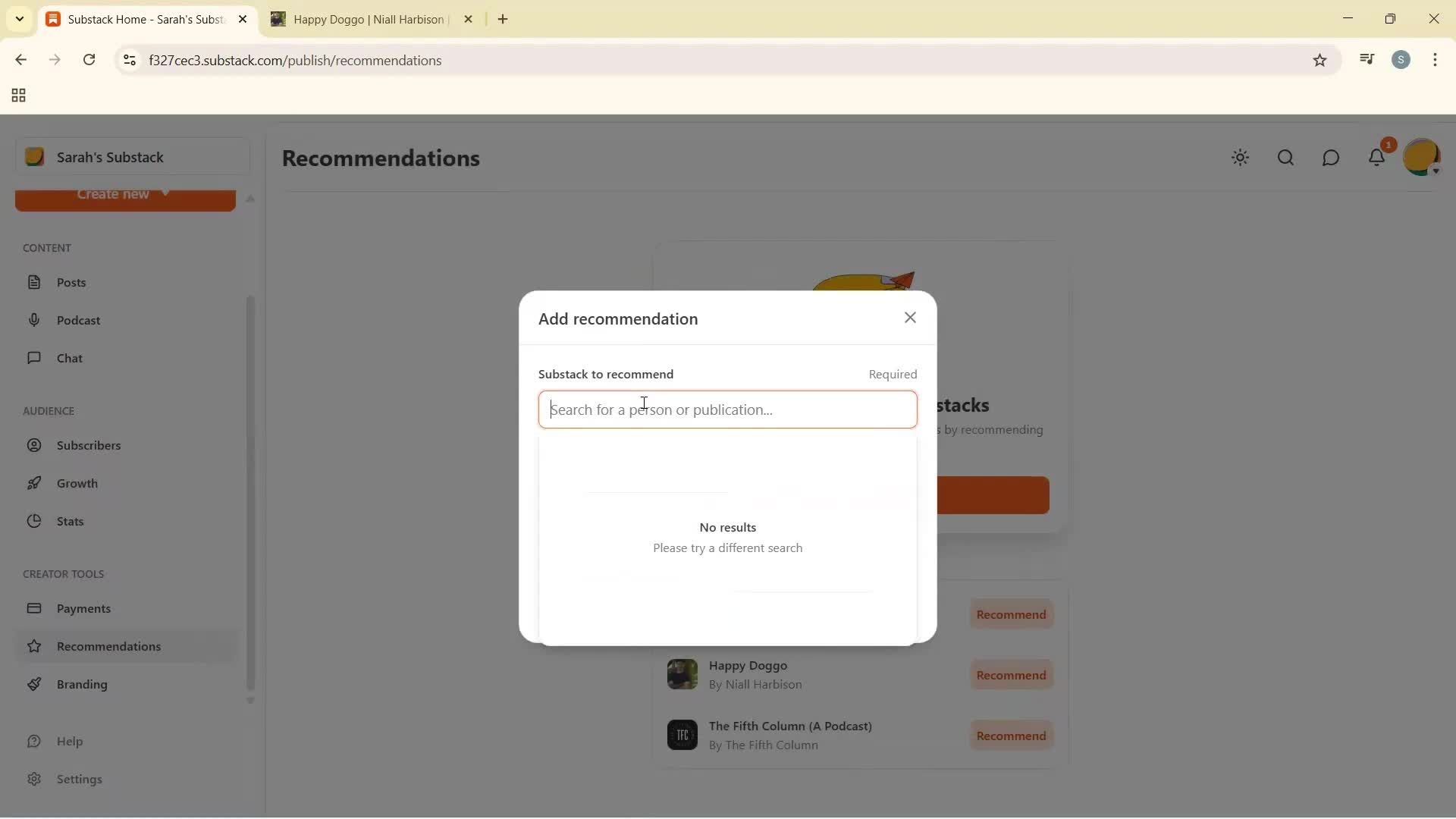
Task: Open the Branding section
Action: (x=83, y=684)
